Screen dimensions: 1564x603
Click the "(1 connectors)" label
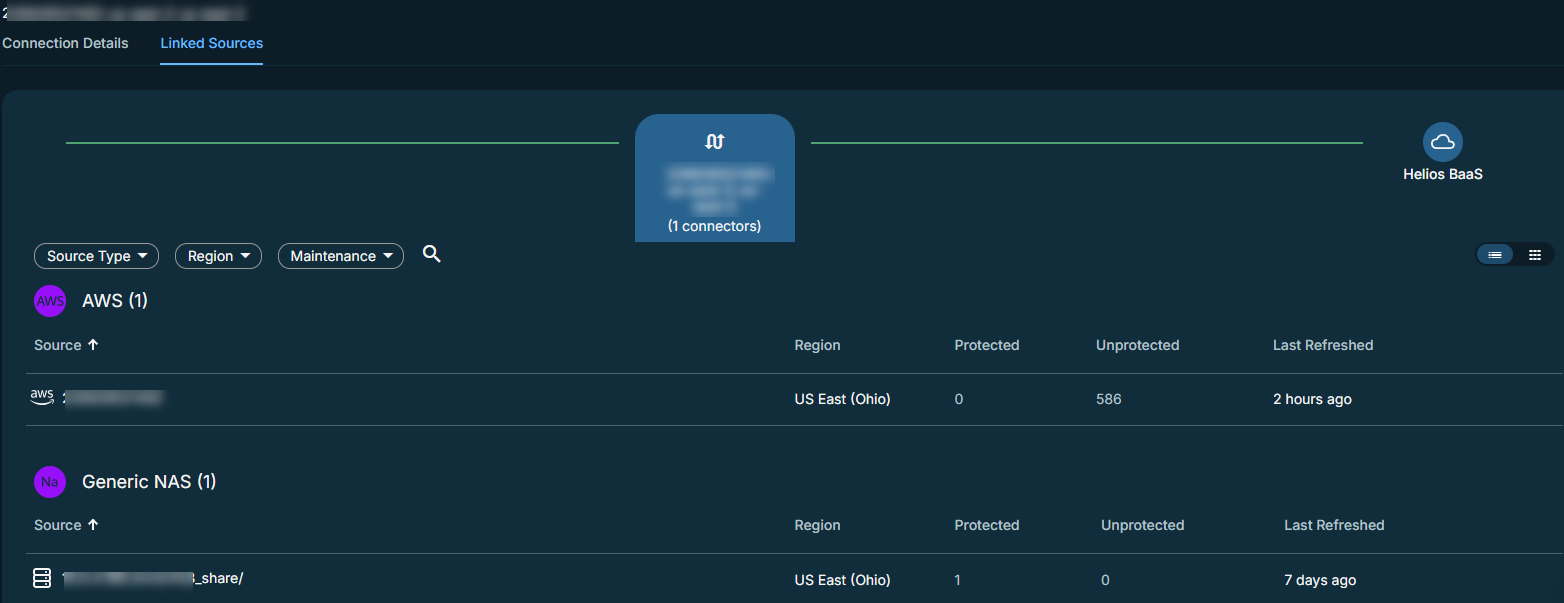click(714, 226)
